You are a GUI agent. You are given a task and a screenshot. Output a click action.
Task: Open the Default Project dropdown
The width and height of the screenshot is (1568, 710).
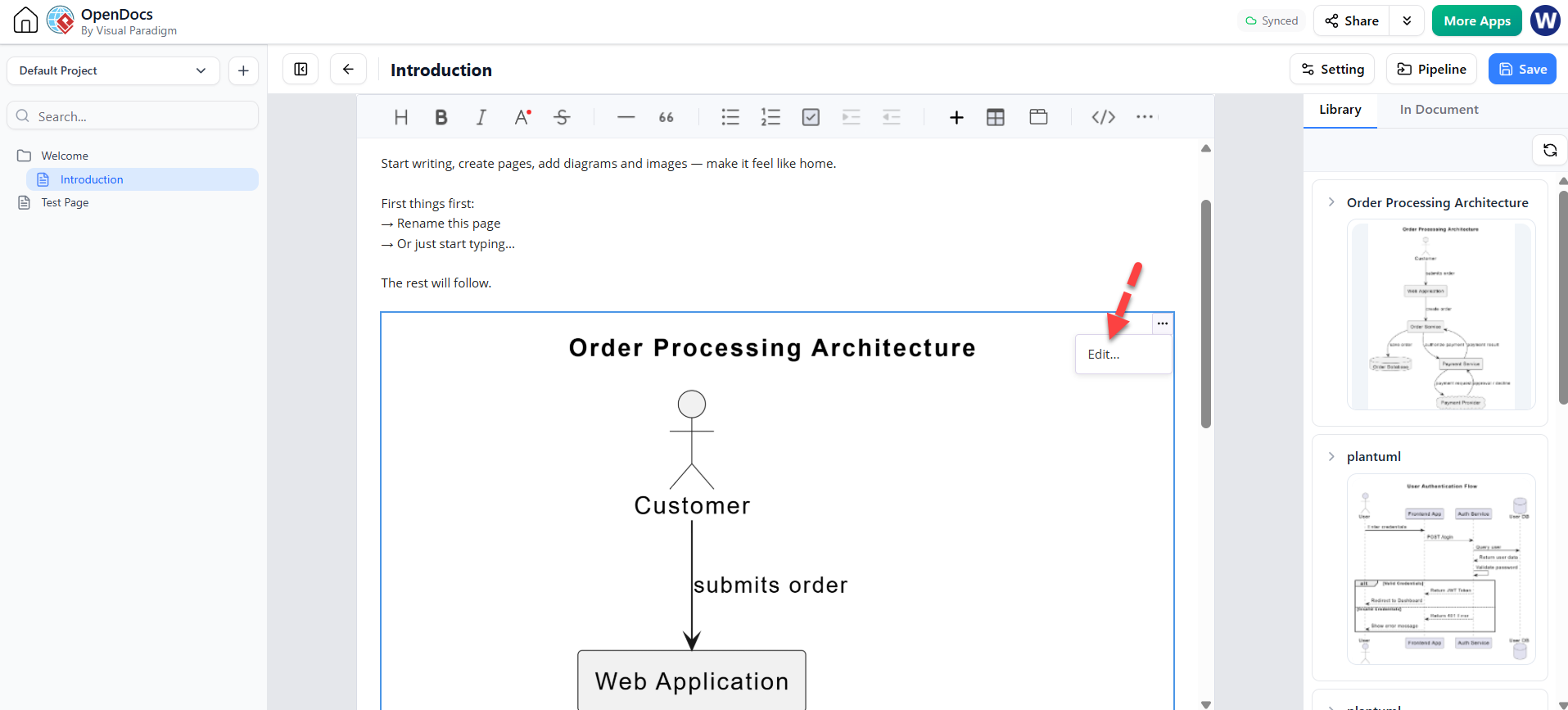(x=113, y=70)
